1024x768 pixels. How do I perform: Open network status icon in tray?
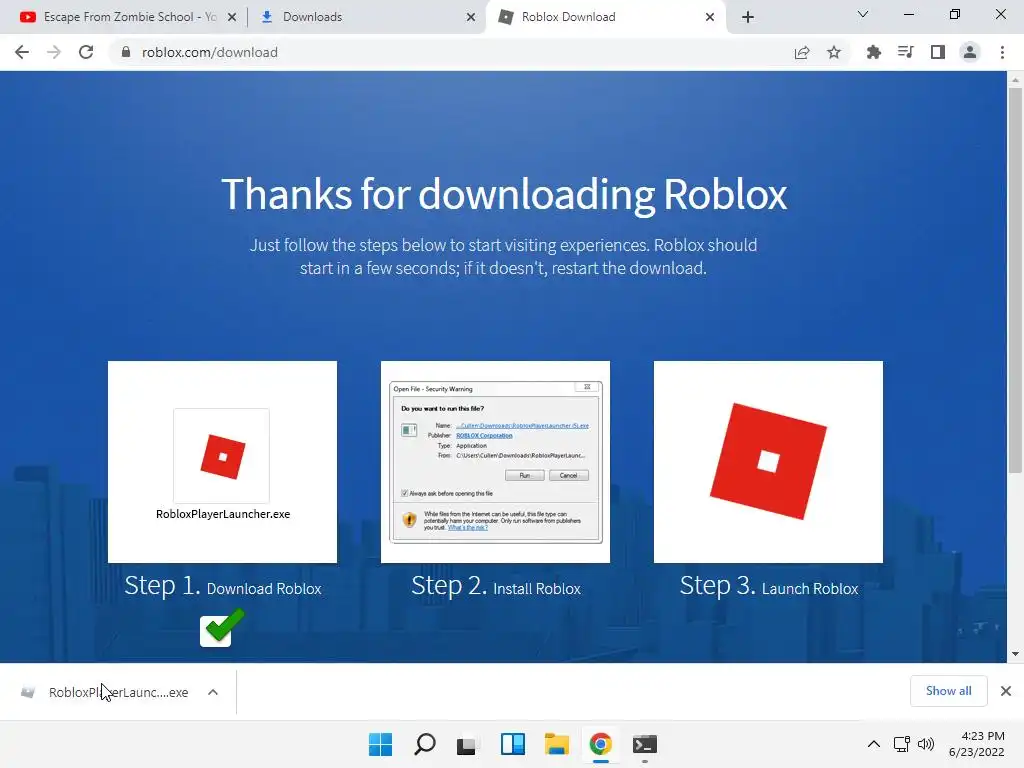click(x=902, y=744)
